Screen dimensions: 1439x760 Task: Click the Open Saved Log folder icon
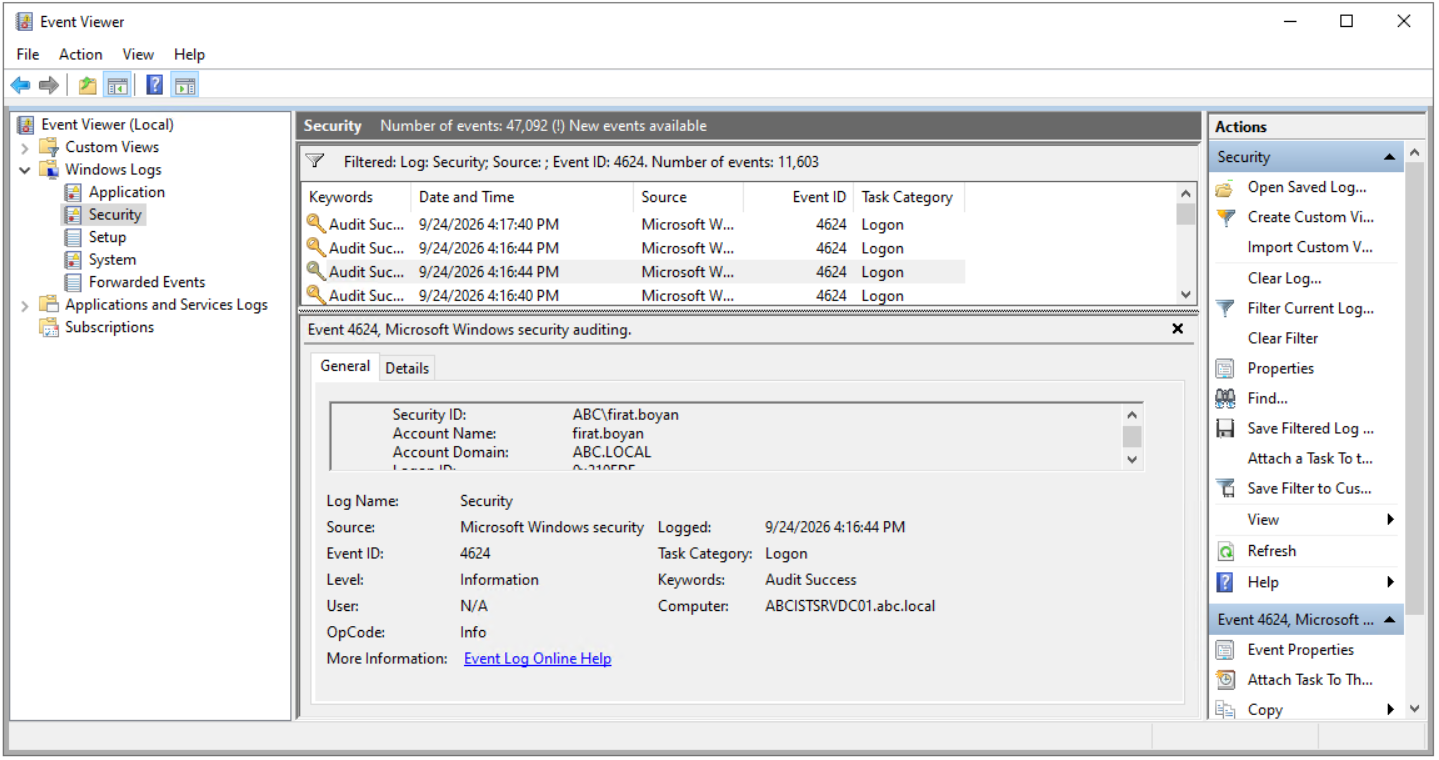(1225, 188)
